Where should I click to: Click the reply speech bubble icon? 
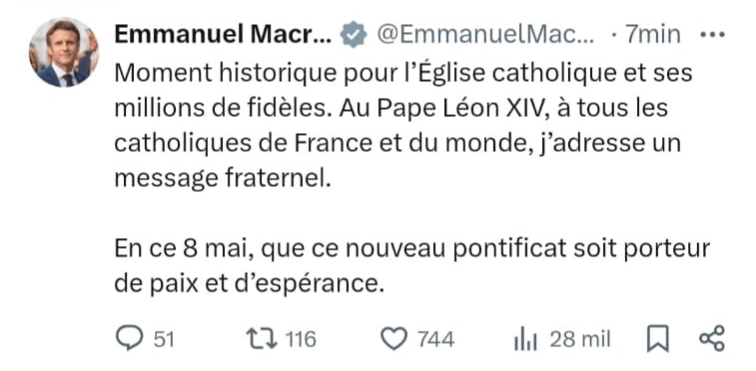[x=130, y=338]
